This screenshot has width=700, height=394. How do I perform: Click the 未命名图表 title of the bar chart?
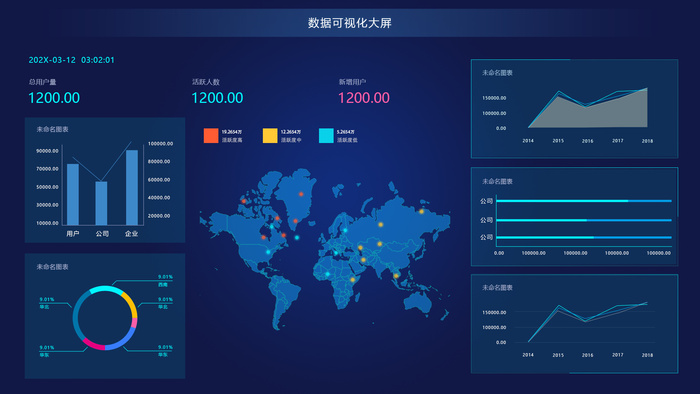(52, 129)
